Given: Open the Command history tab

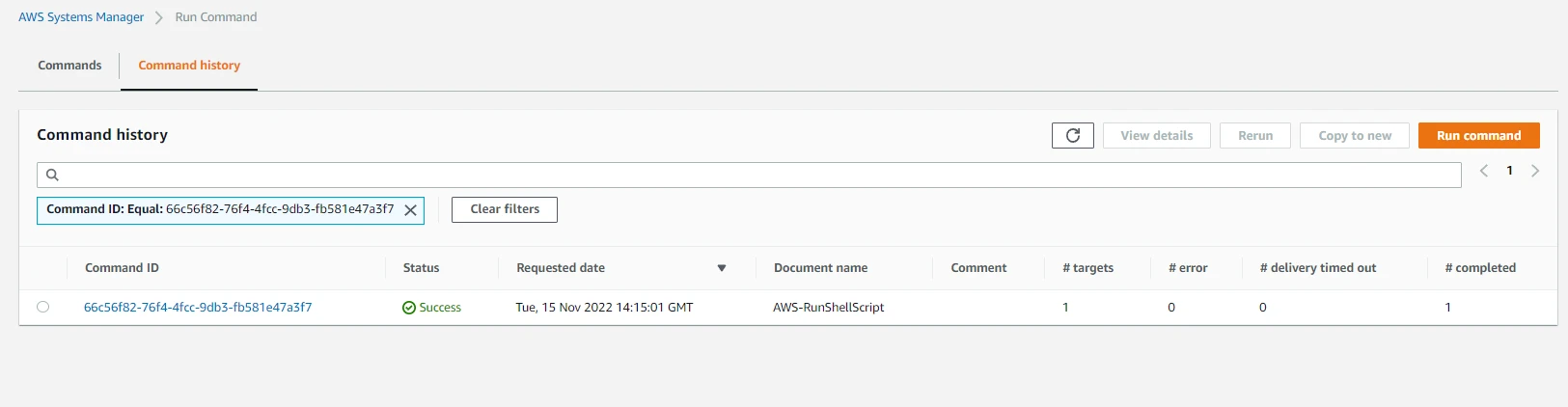Looking at the screenshot, I should [x=189, y=66].
